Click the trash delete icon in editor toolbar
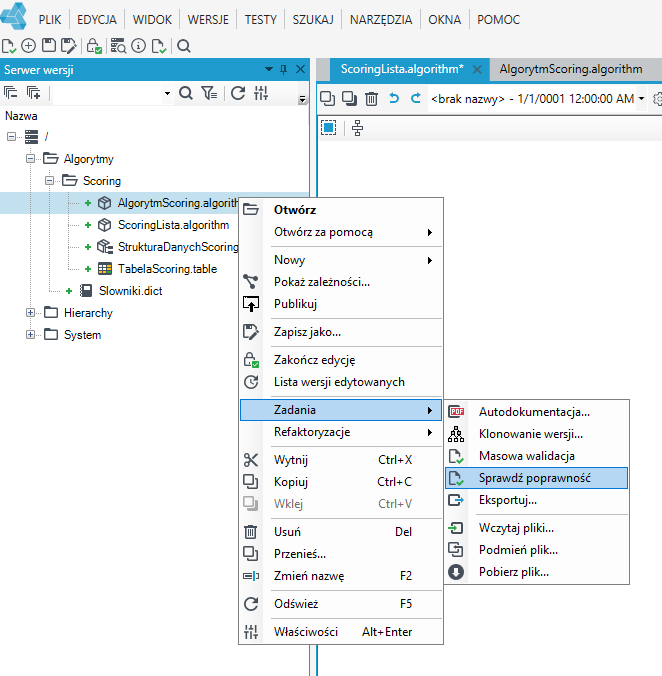This screenshot has width=662, height=676. click(x=372, y=99)
